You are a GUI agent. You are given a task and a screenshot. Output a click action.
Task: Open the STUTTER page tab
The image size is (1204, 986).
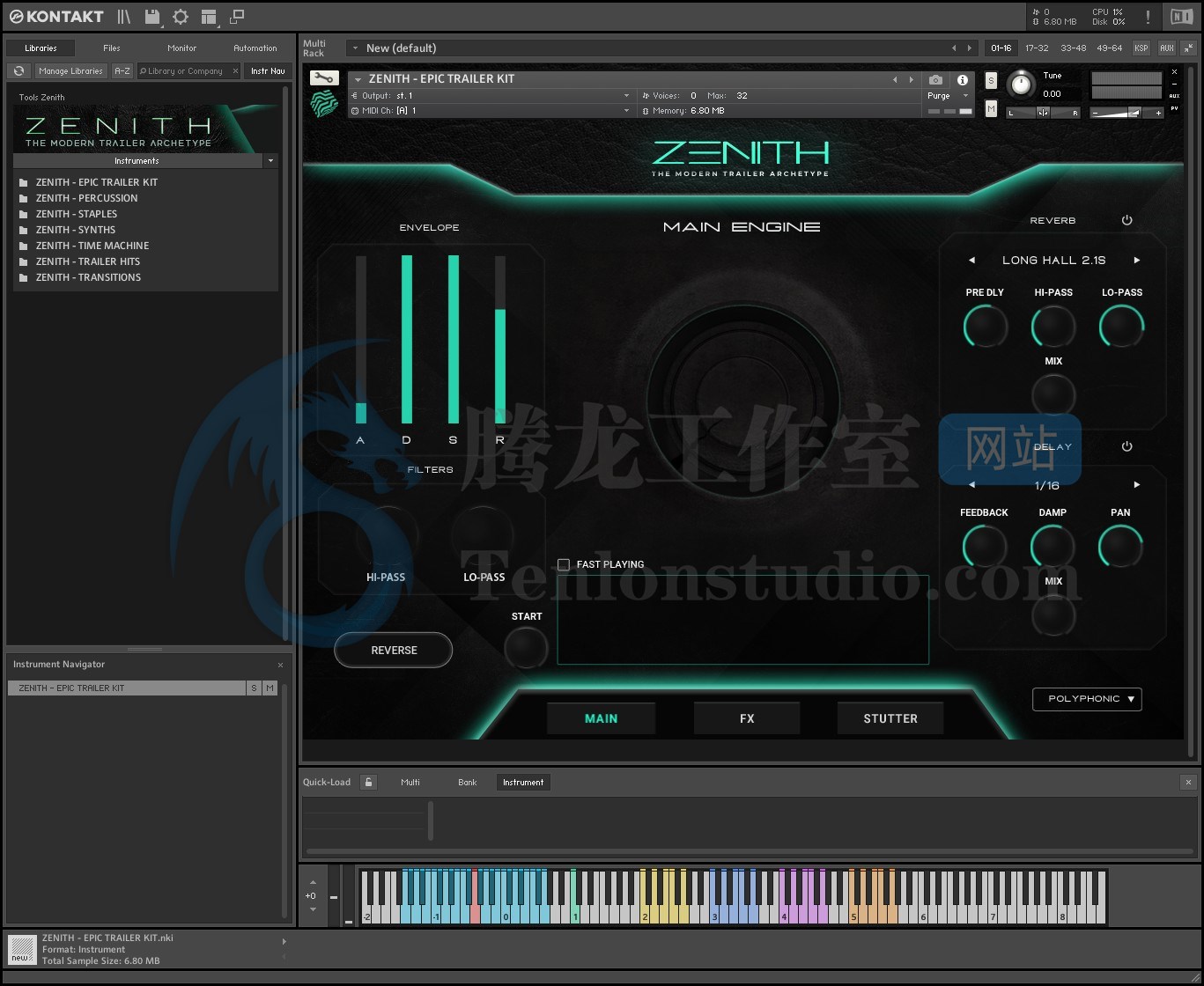click(890, 718)
